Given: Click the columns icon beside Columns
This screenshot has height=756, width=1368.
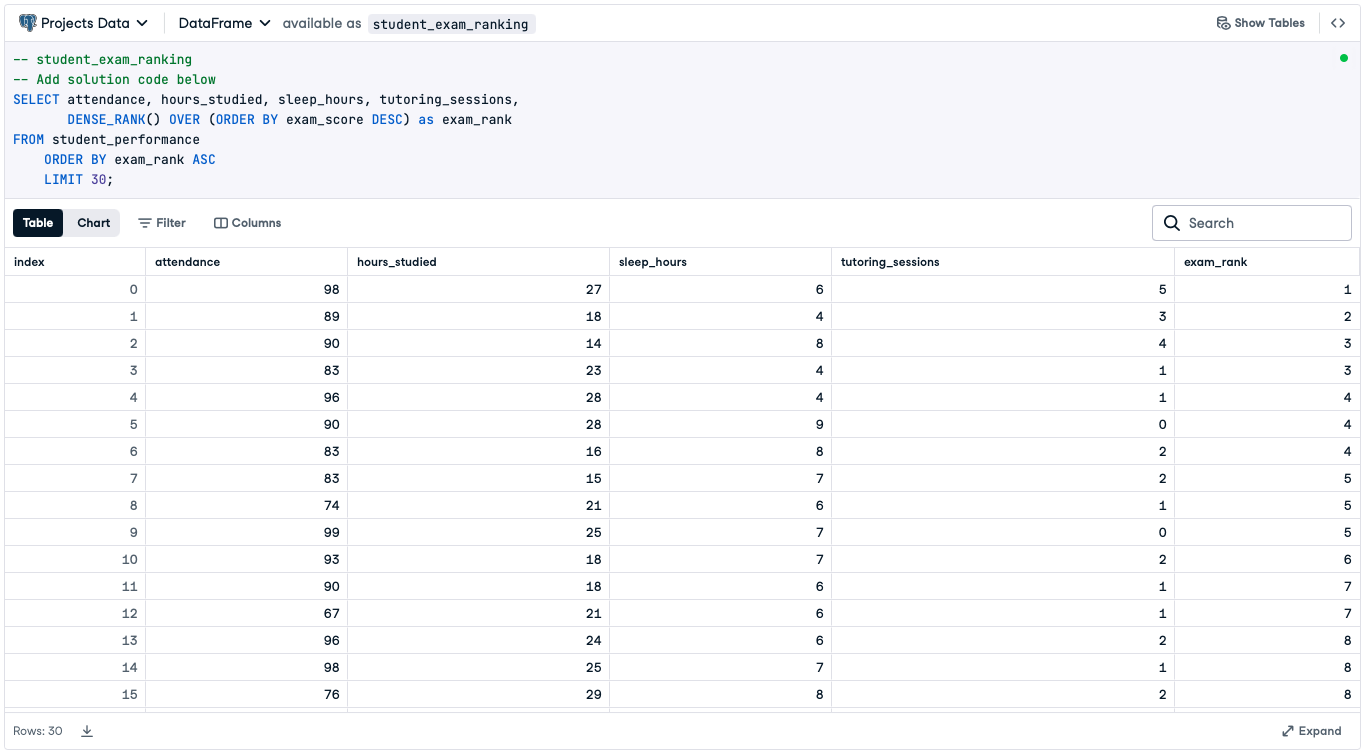Looking at the screenshot, I should [221, 223].
